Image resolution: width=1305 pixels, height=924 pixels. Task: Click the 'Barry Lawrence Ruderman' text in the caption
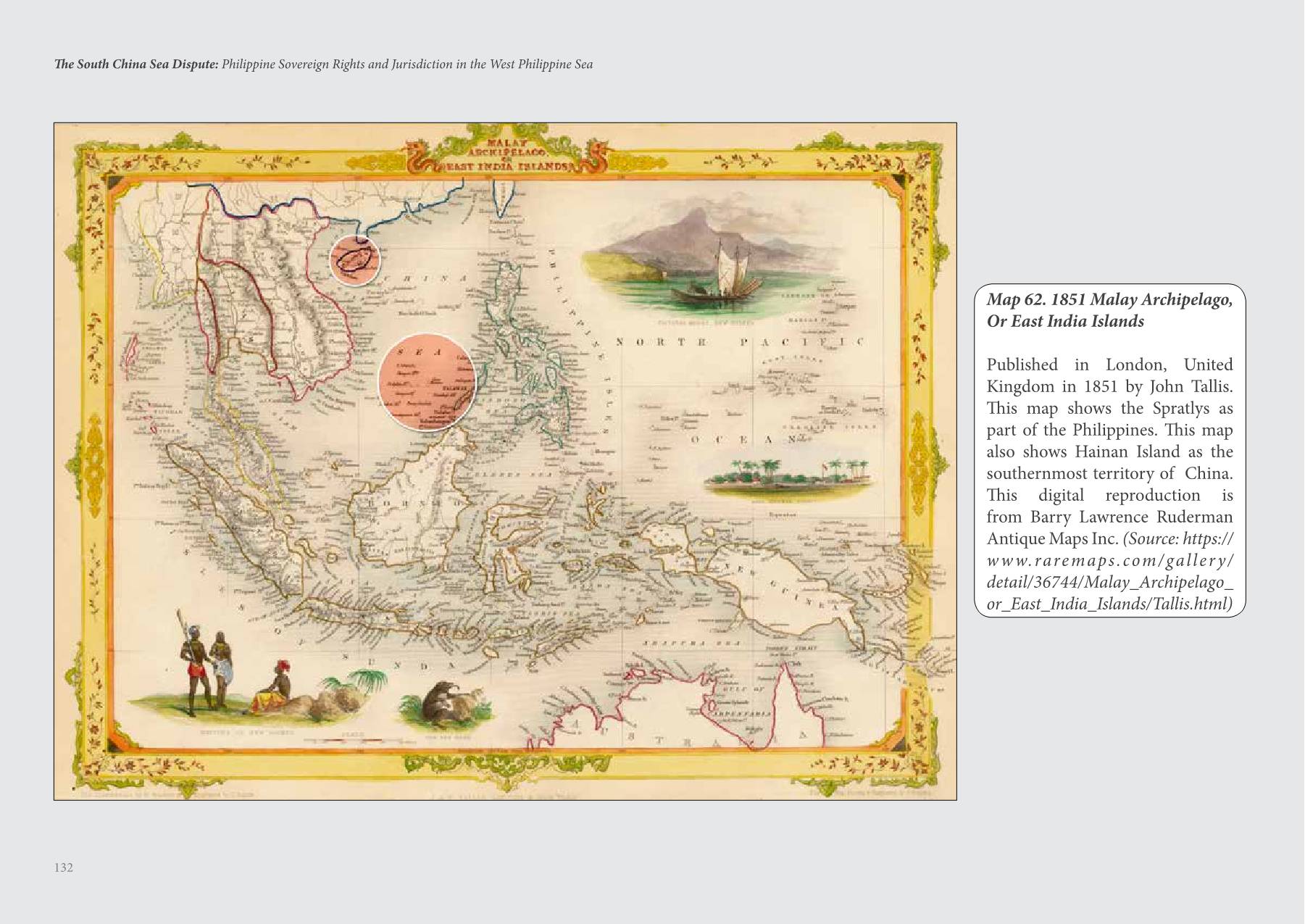1132,517
